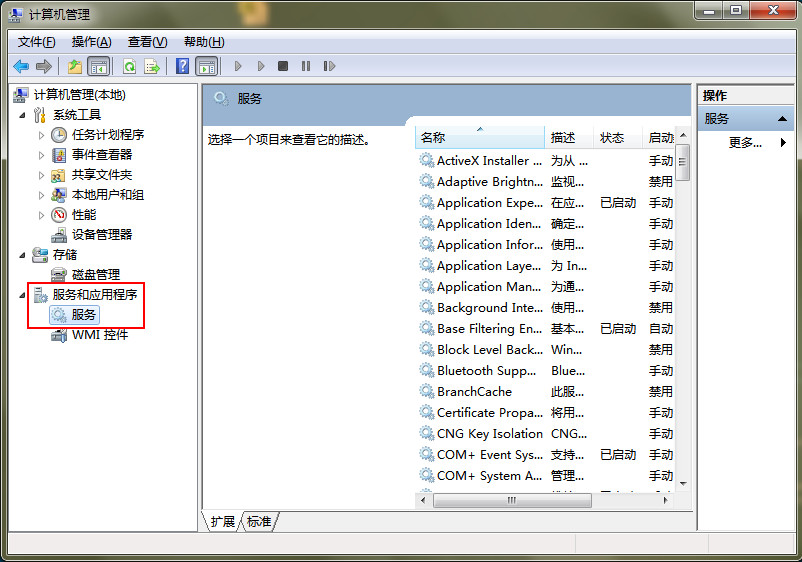Screen dimensions: 802x562
Task: Sort by the 描述 column header
Action: (x=568, y=138)
